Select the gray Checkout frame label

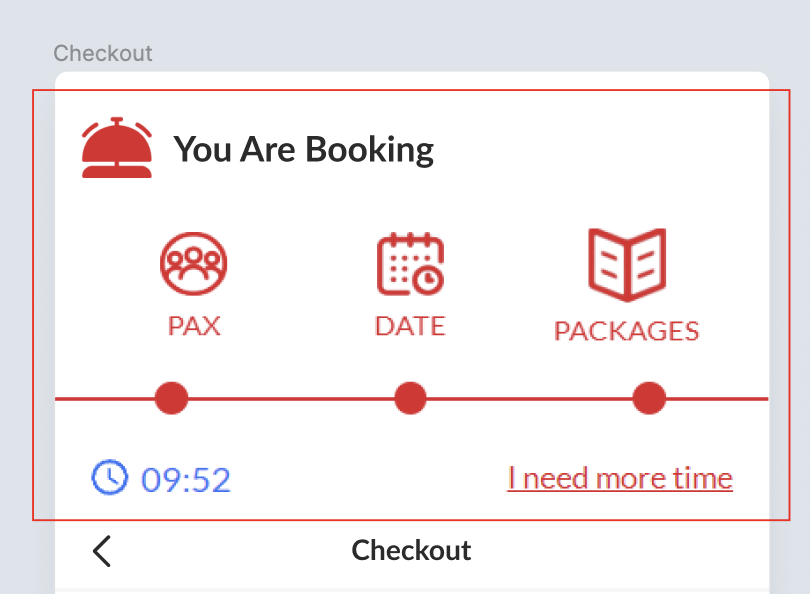[x=103, y=53]
